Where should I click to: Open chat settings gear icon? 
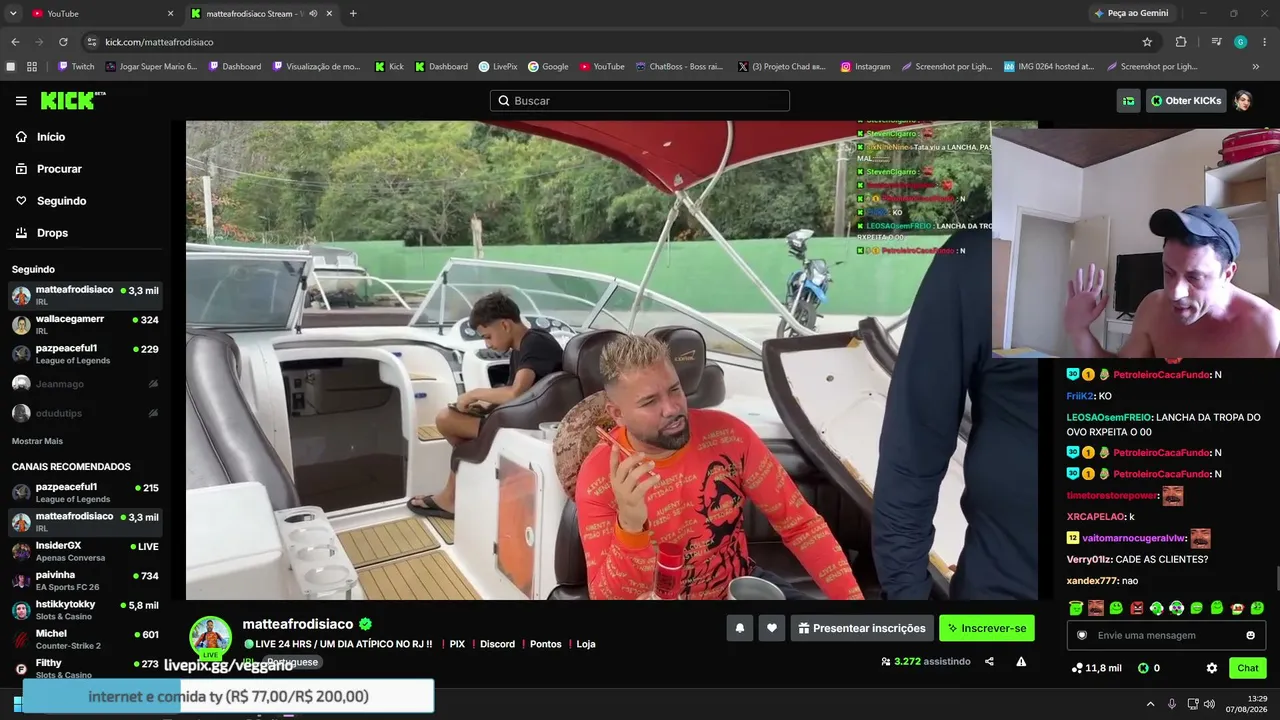pyautogui.click(x=1212, y=668)
